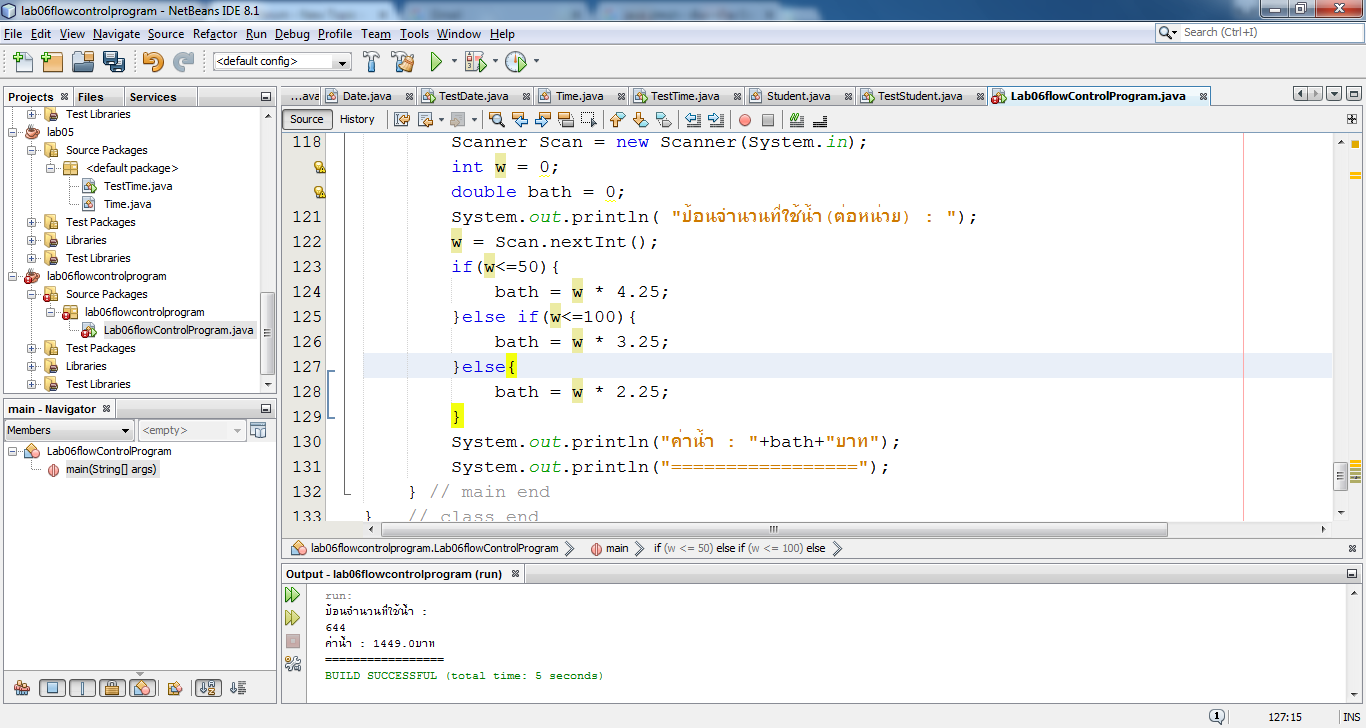
Task: Click the hint lightbulb on line 119
Action: (320, 167)
